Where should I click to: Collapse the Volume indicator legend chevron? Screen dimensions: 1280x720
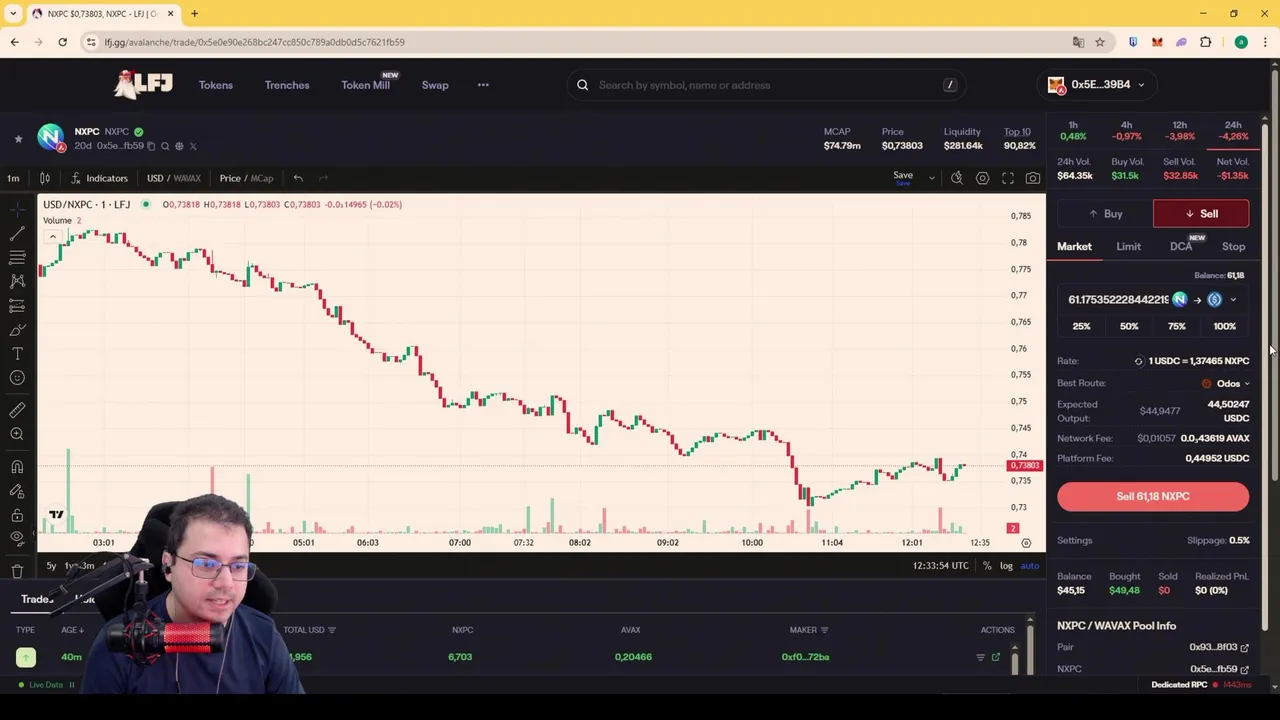[x=52, y=237]
